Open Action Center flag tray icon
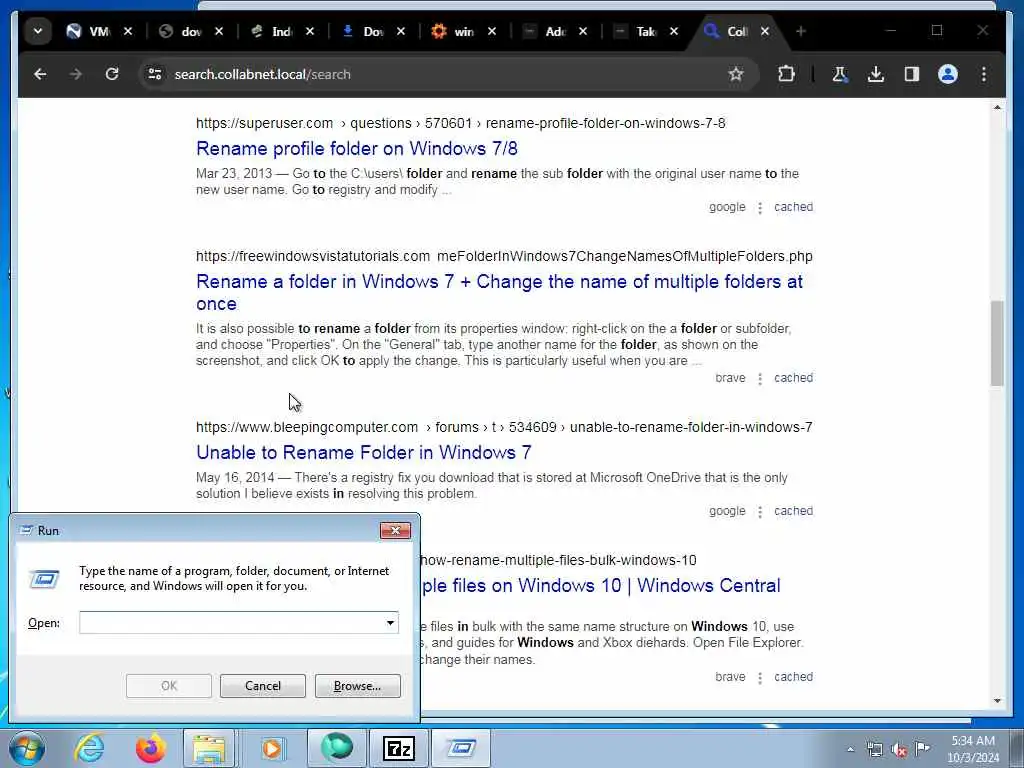 [922, 748]
